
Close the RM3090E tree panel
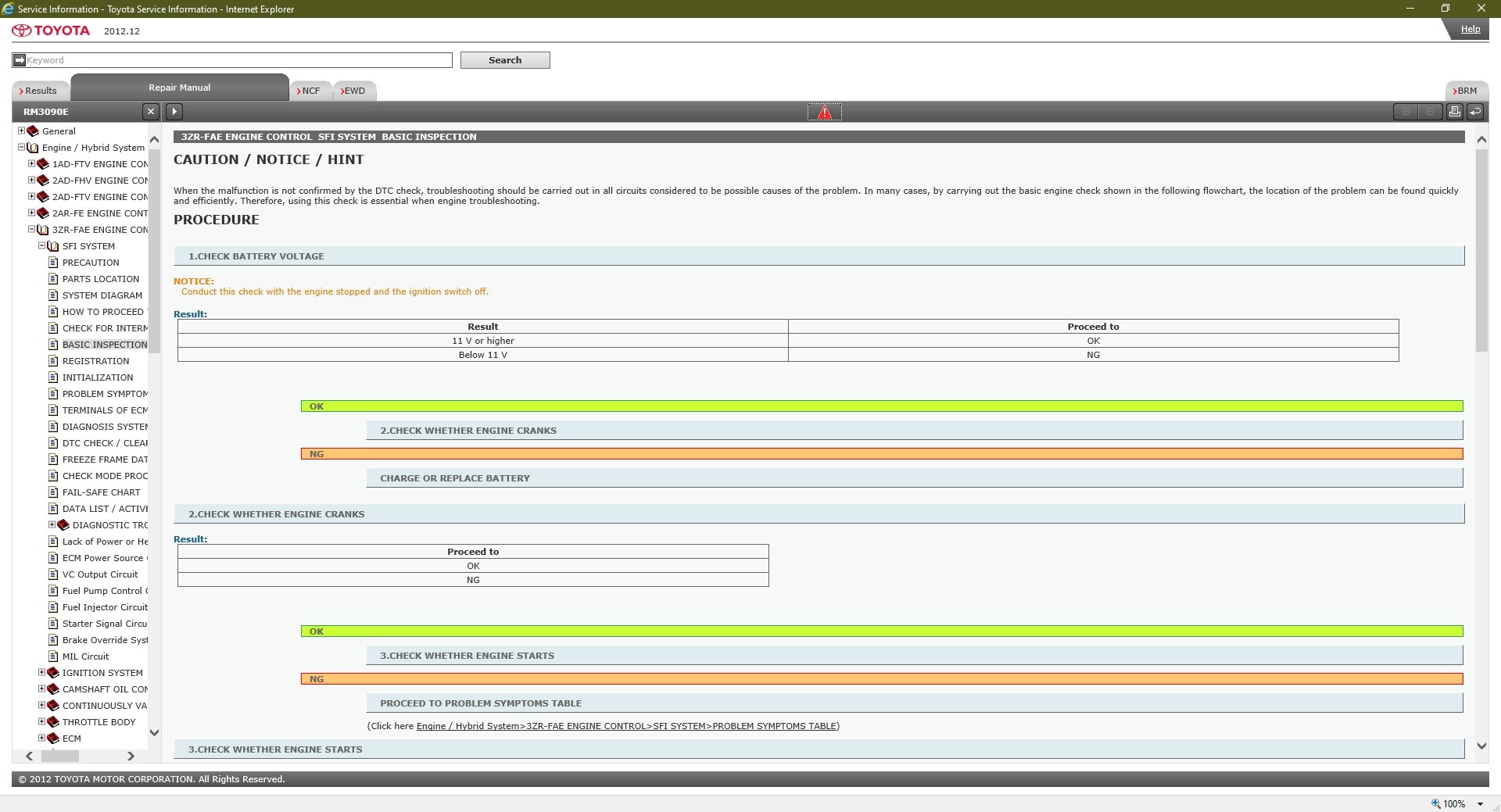151,112
